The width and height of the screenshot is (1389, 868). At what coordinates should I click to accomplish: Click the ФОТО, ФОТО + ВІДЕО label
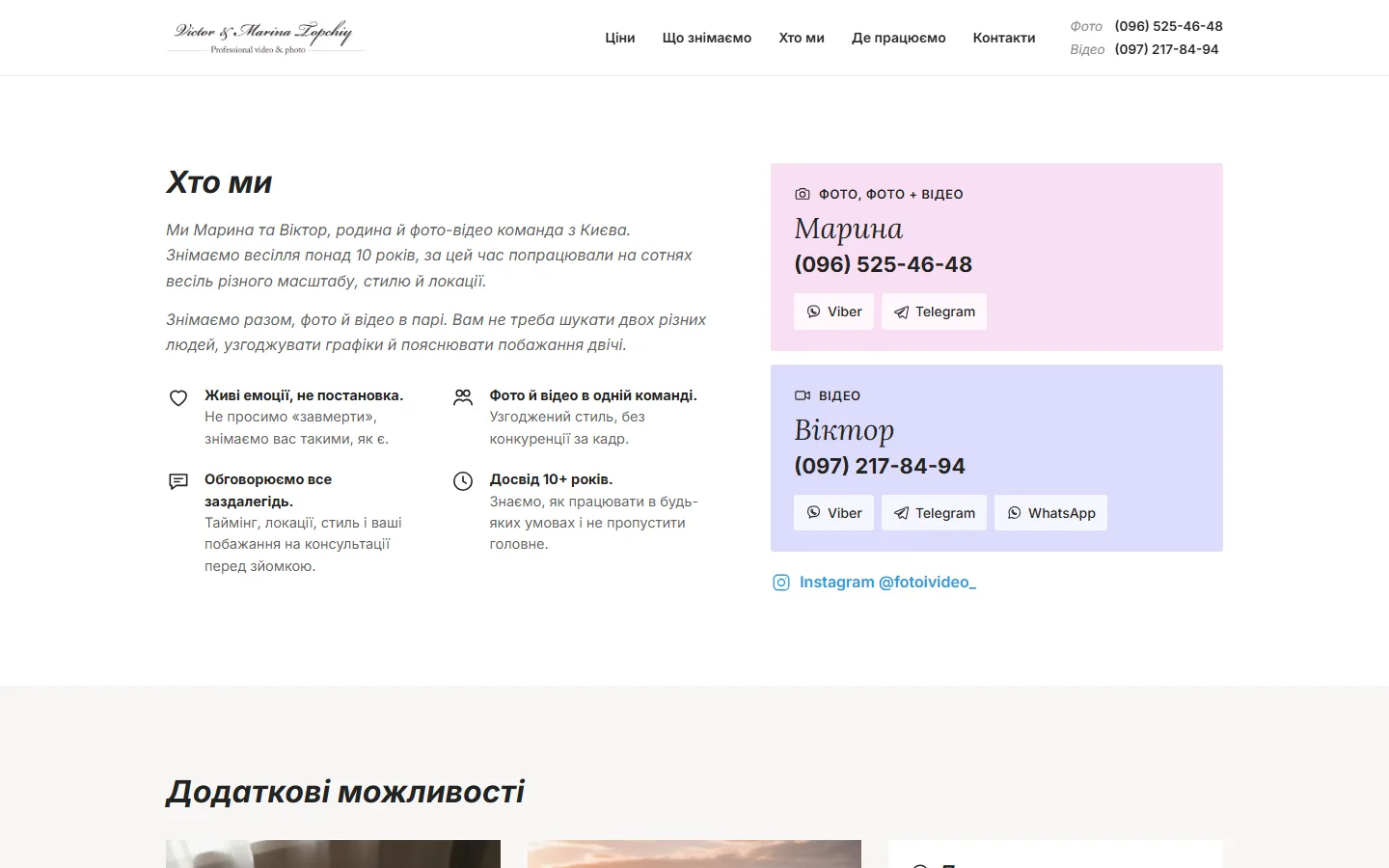tap(891, 194)
